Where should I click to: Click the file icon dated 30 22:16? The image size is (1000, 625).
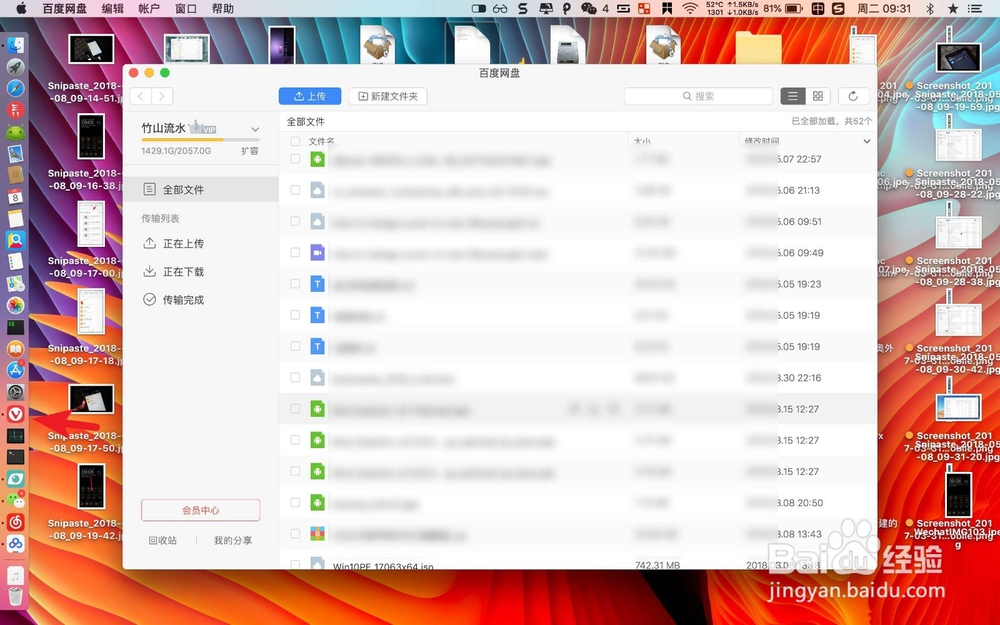tap(317, 378)
